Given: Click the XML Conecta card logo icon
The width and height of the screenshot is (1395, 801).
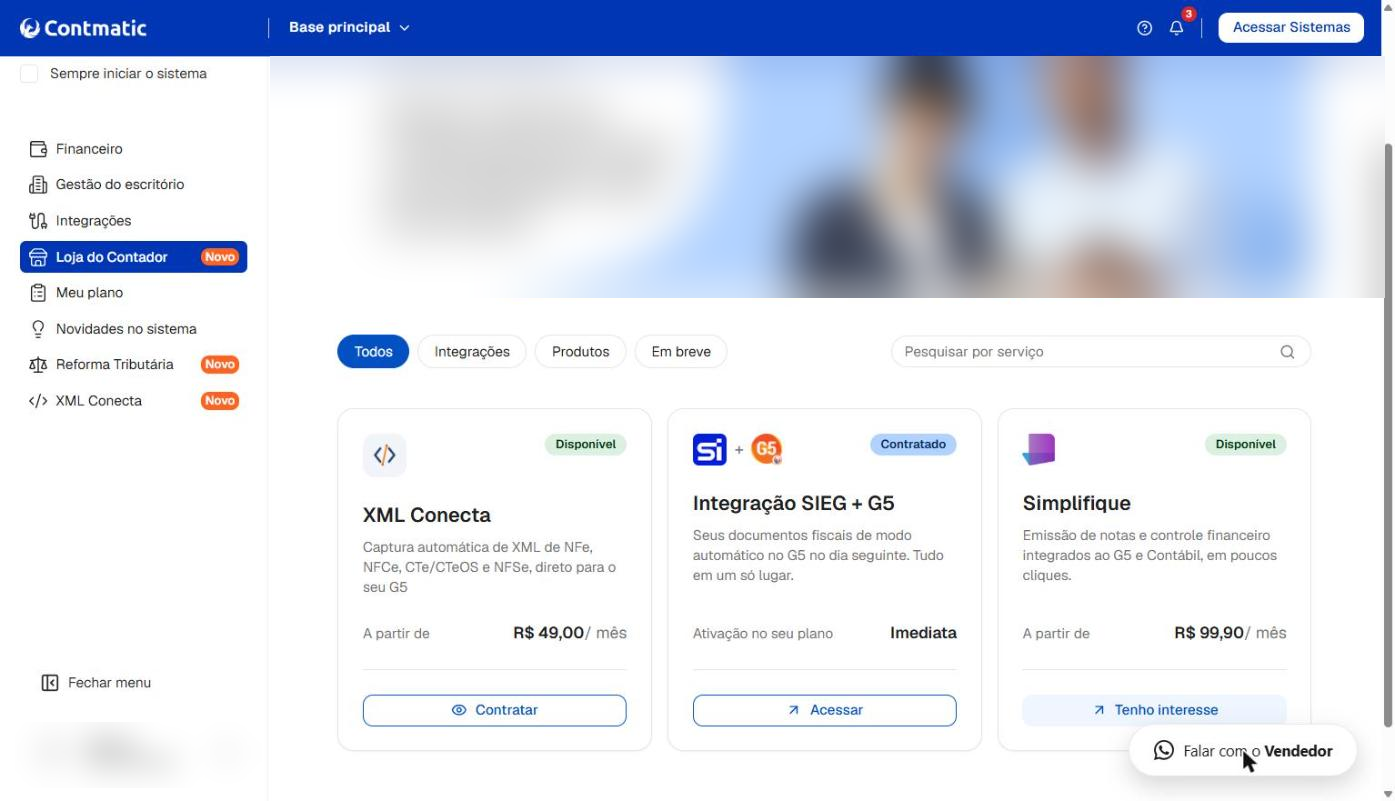Looking at the screenshot, I should pyautogui.click(x=385, y=455).
